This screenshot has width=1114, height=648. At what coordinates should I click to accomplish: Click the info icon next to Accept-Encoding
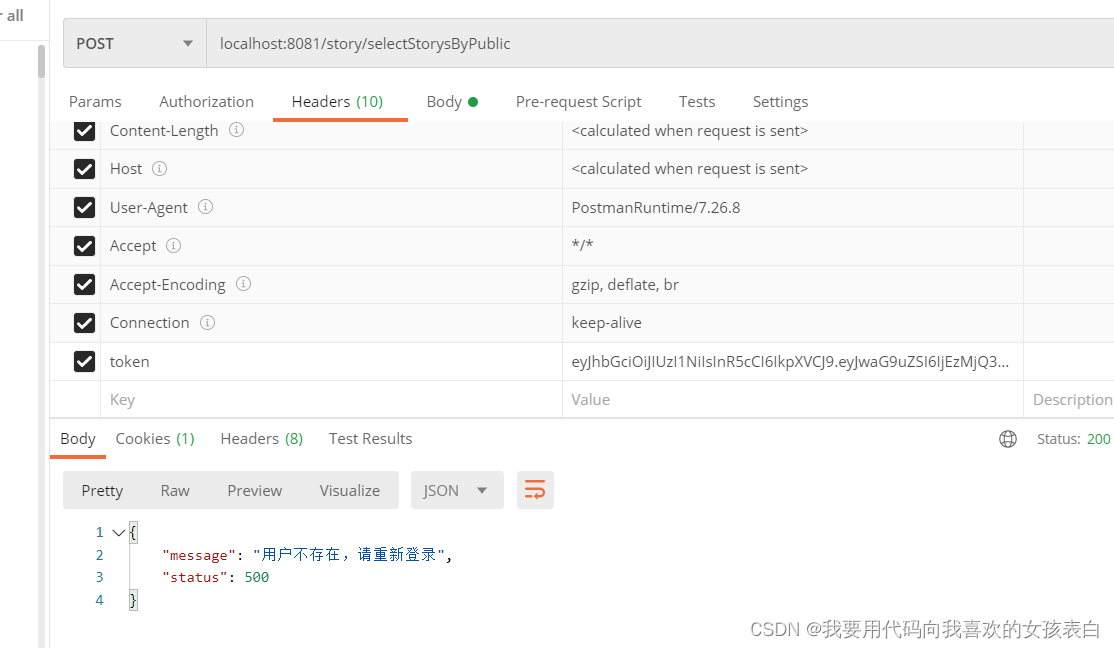(x=243, y=284)
